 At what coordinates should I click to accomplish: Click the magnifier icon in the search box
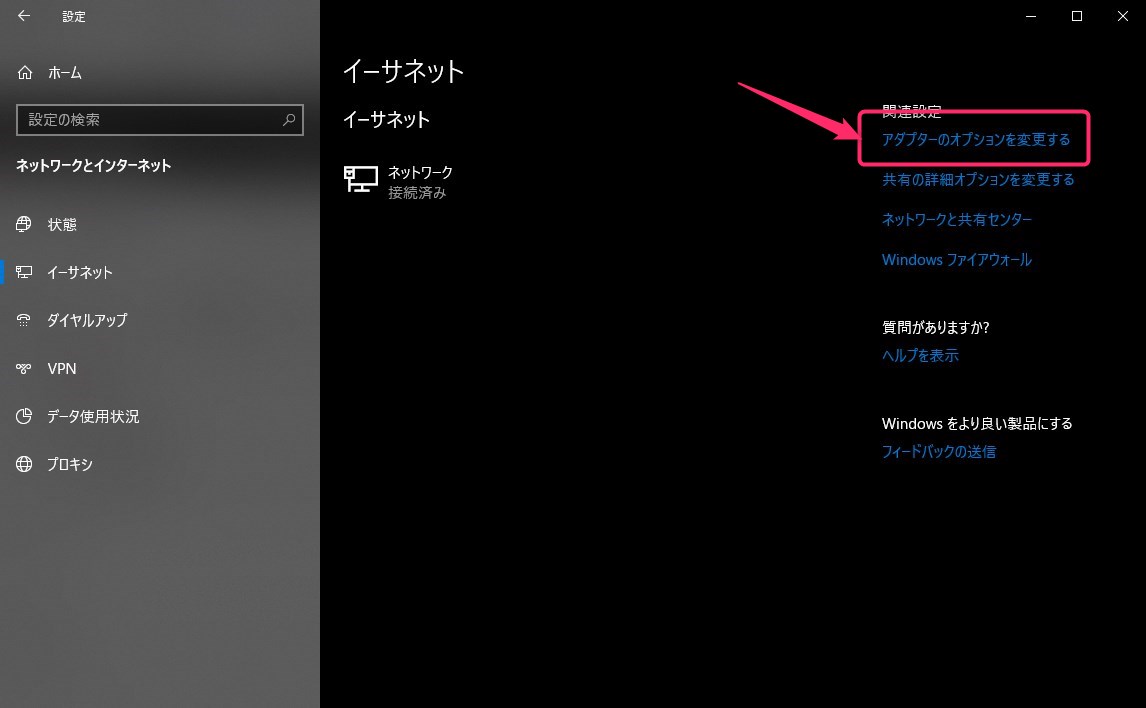(289, 119)
